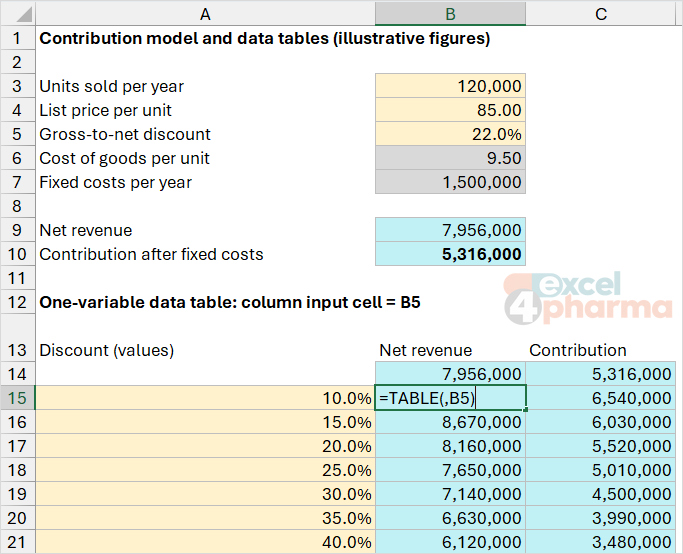Select column B header
The height and width of the screenshot is (554, 683).
[450, 14]
